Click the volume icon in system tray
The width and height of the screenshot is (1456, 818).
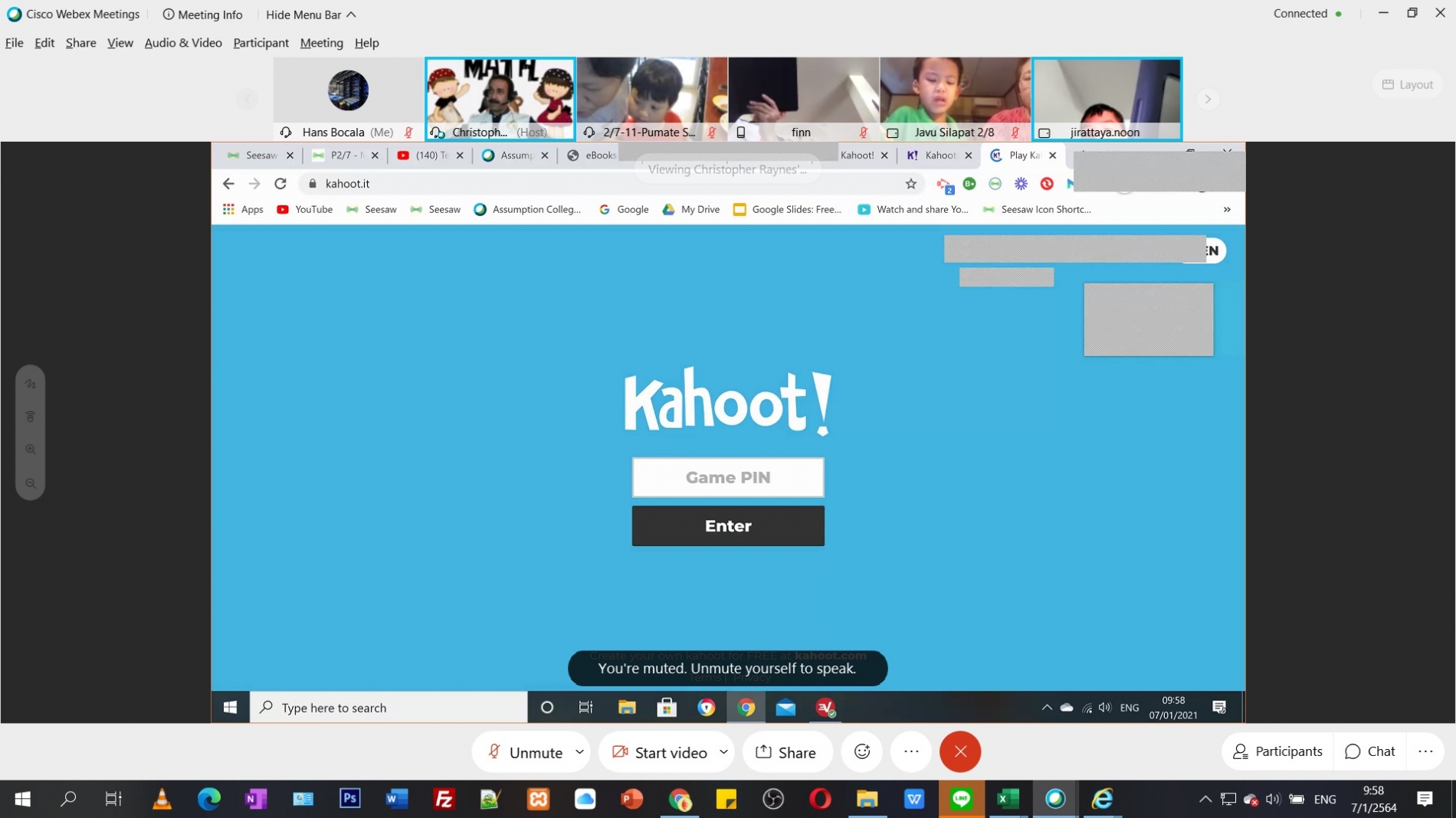pos(1273,799)
